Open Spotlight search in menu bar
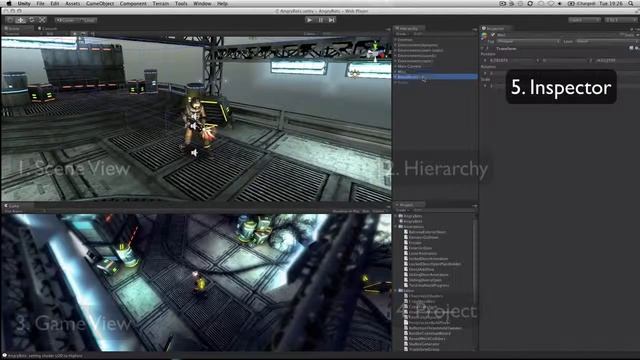Screen dimensions: 640x360 pos(631,3)
